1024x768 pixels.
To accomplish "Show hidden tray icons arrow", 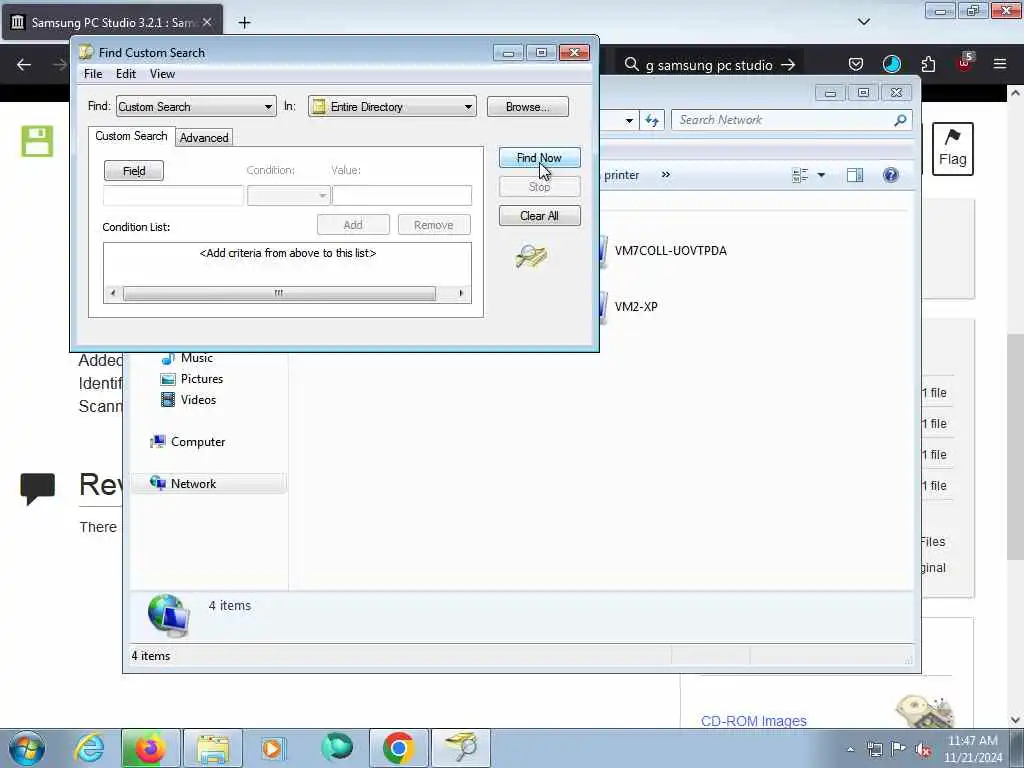I will pyautogui.click(x=850, y=750).
